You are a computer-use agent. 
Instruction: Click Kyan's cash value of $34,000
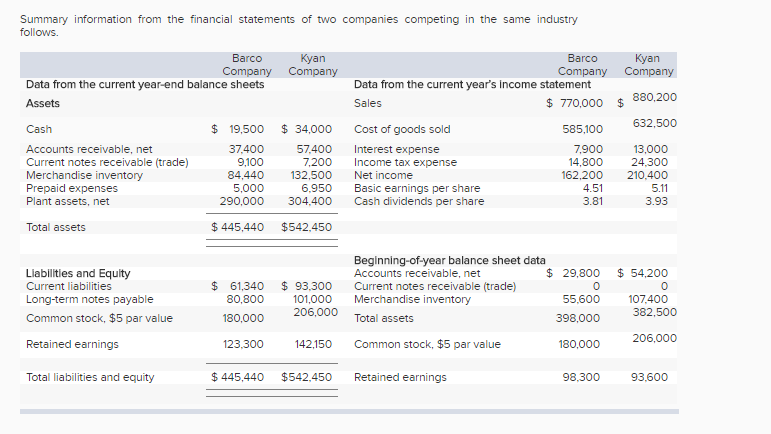[307, 129]
